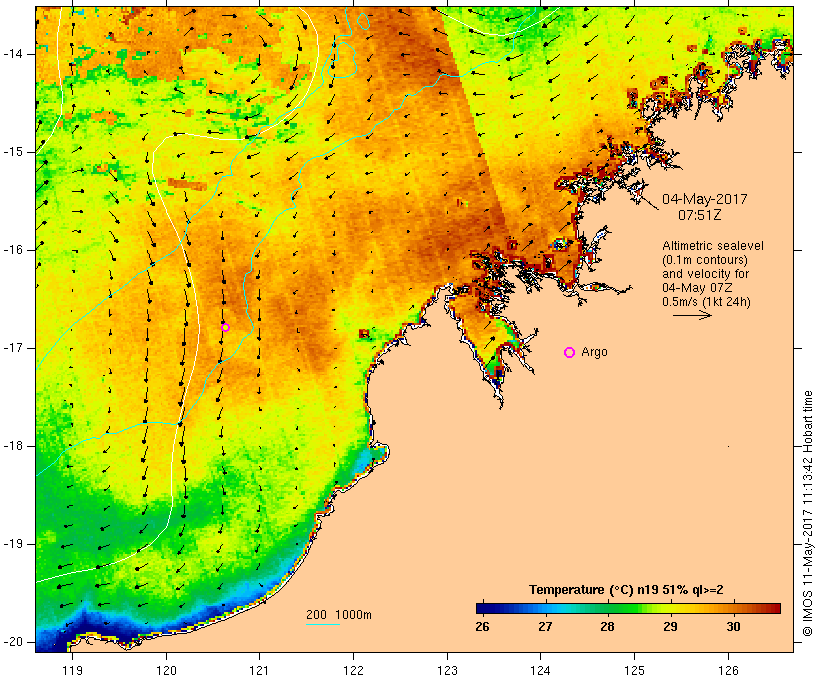Click the magenta Argo legend circle
This screenshot has height=680, width=820.
pos(570,353)
